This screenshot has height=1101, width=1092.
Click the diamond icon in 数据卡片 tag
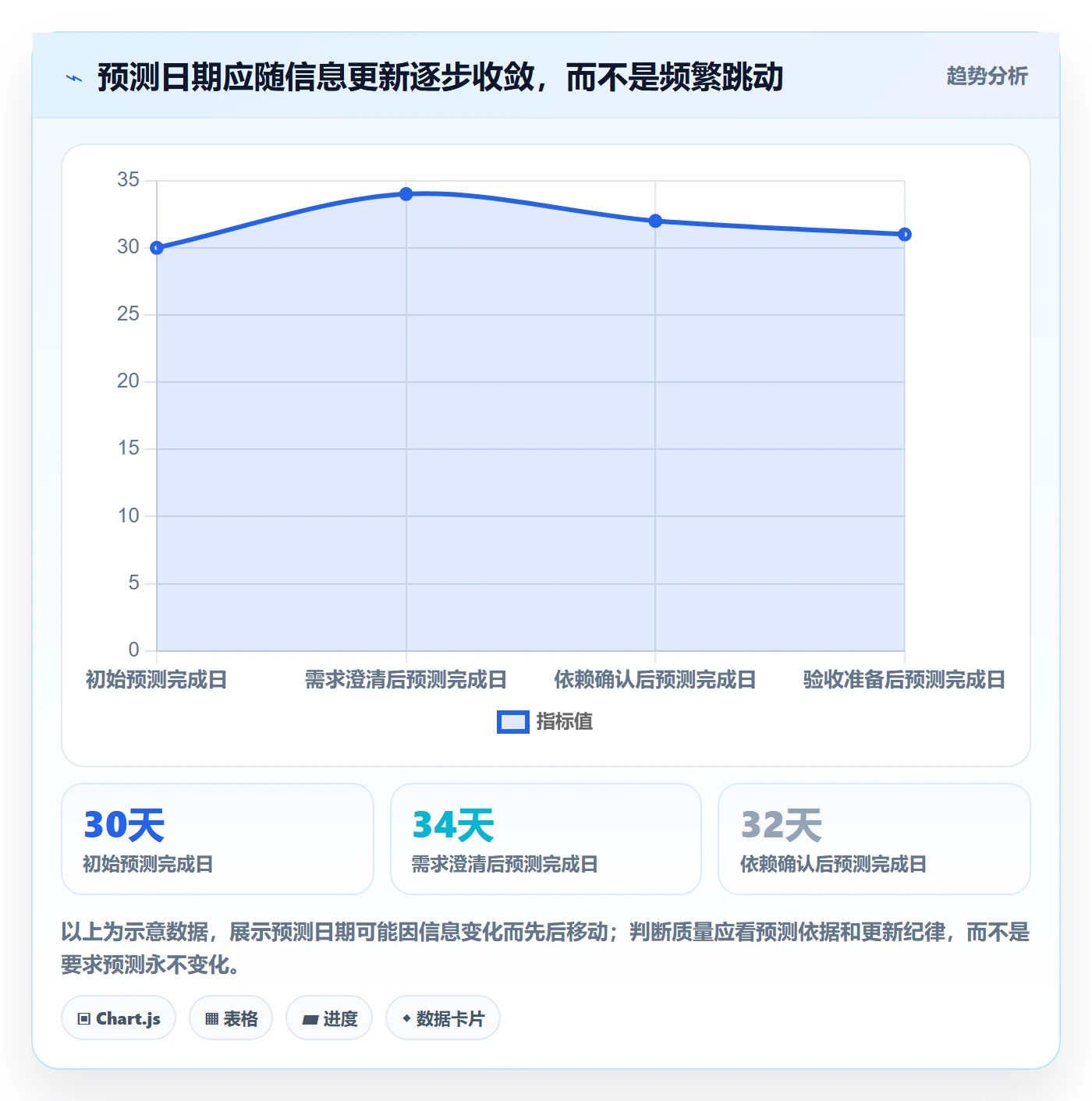[x=406, y=1018]
